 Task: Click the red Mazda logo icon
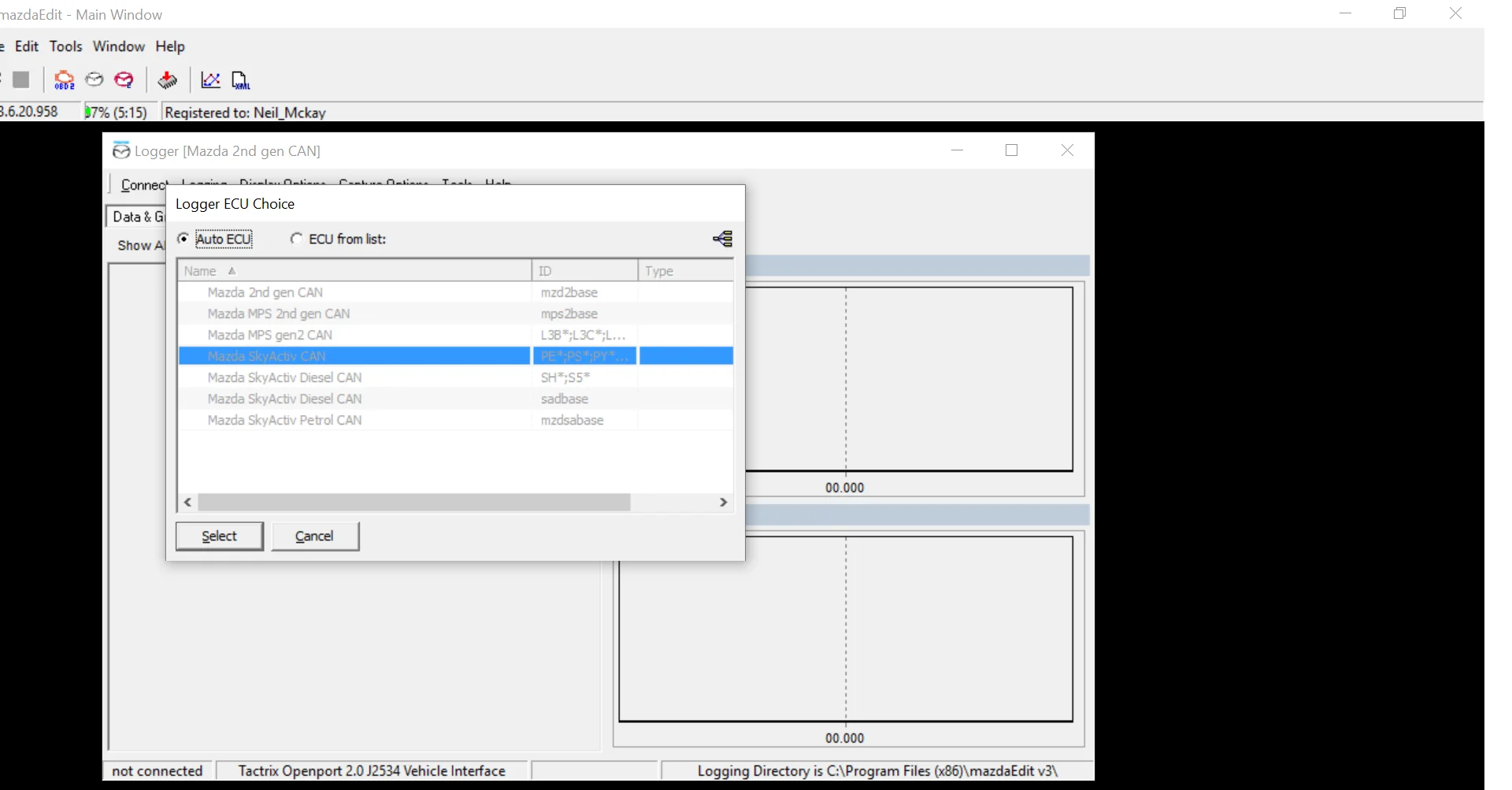click(124, 80)
